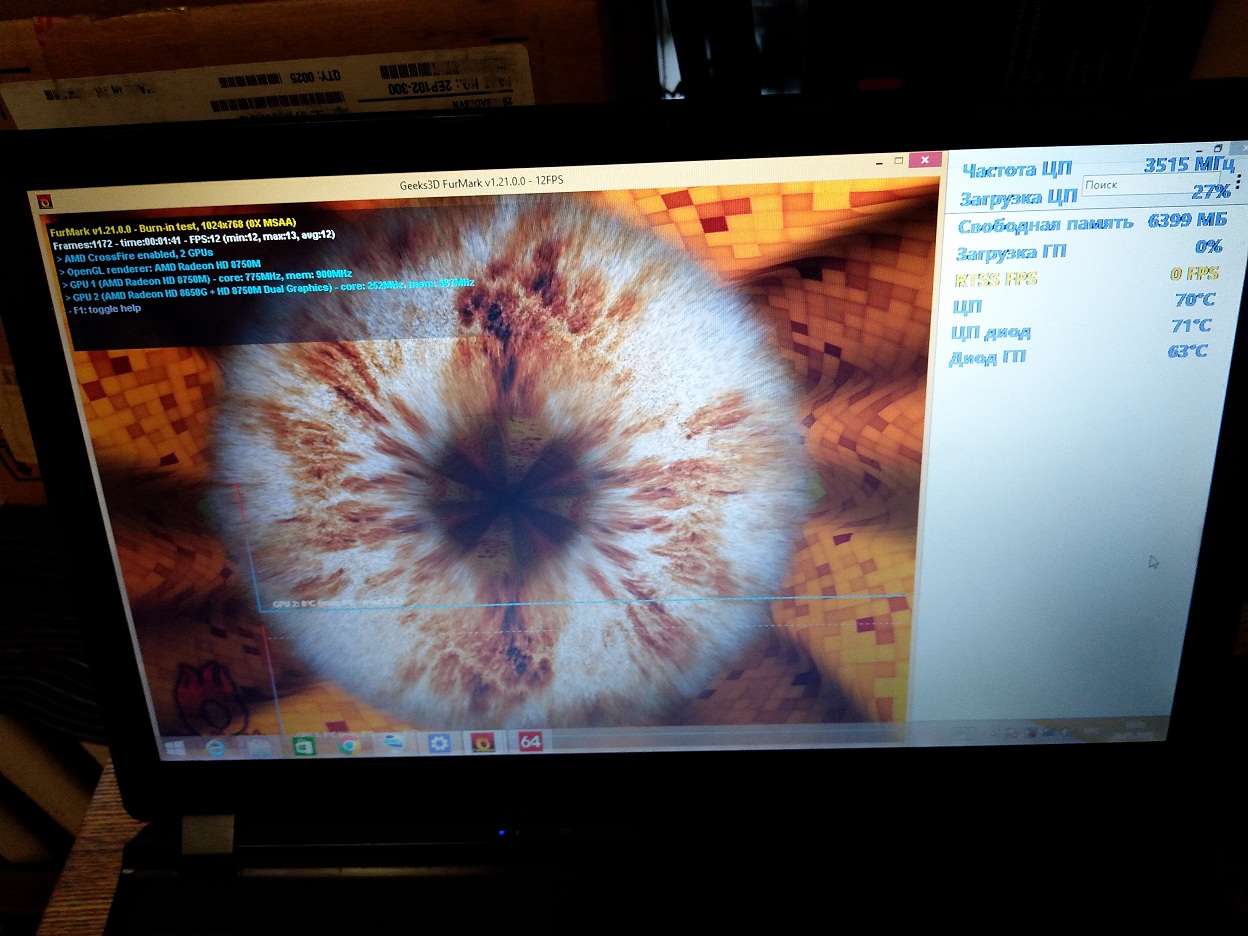Launch Google Chrome from the taskbar
Viewport: 1248px width, 936px height.
pos(348,745)
